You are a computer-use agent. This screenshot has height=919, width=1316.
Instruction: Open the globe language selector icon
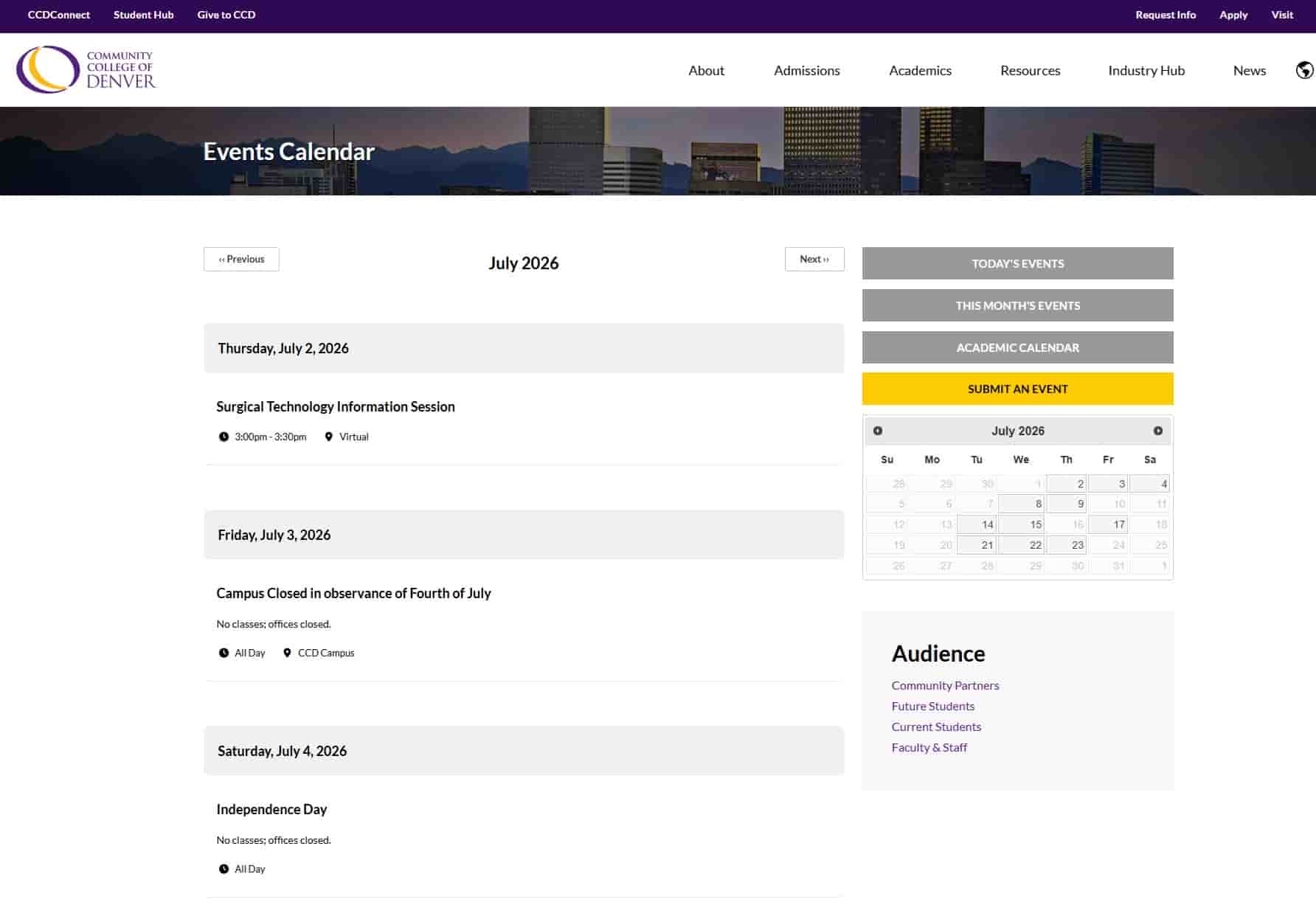[1304, 70]
